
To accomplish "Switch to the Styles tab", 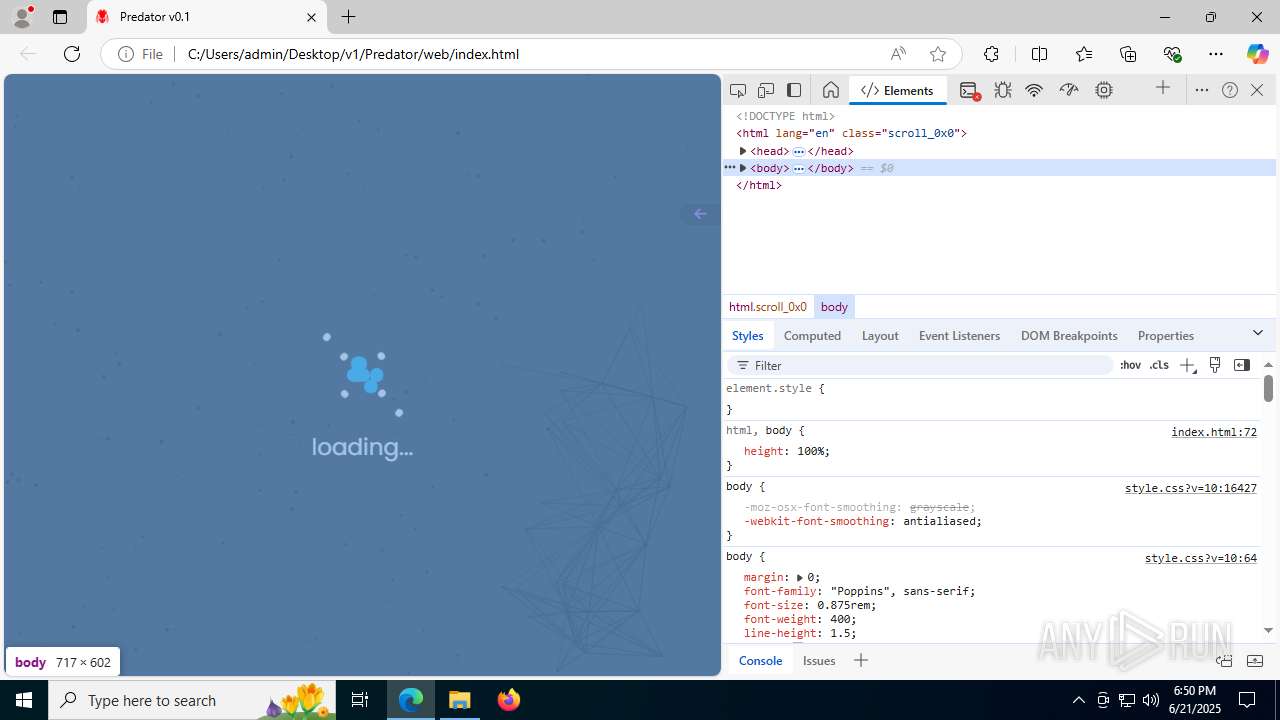I will point(747,335).
